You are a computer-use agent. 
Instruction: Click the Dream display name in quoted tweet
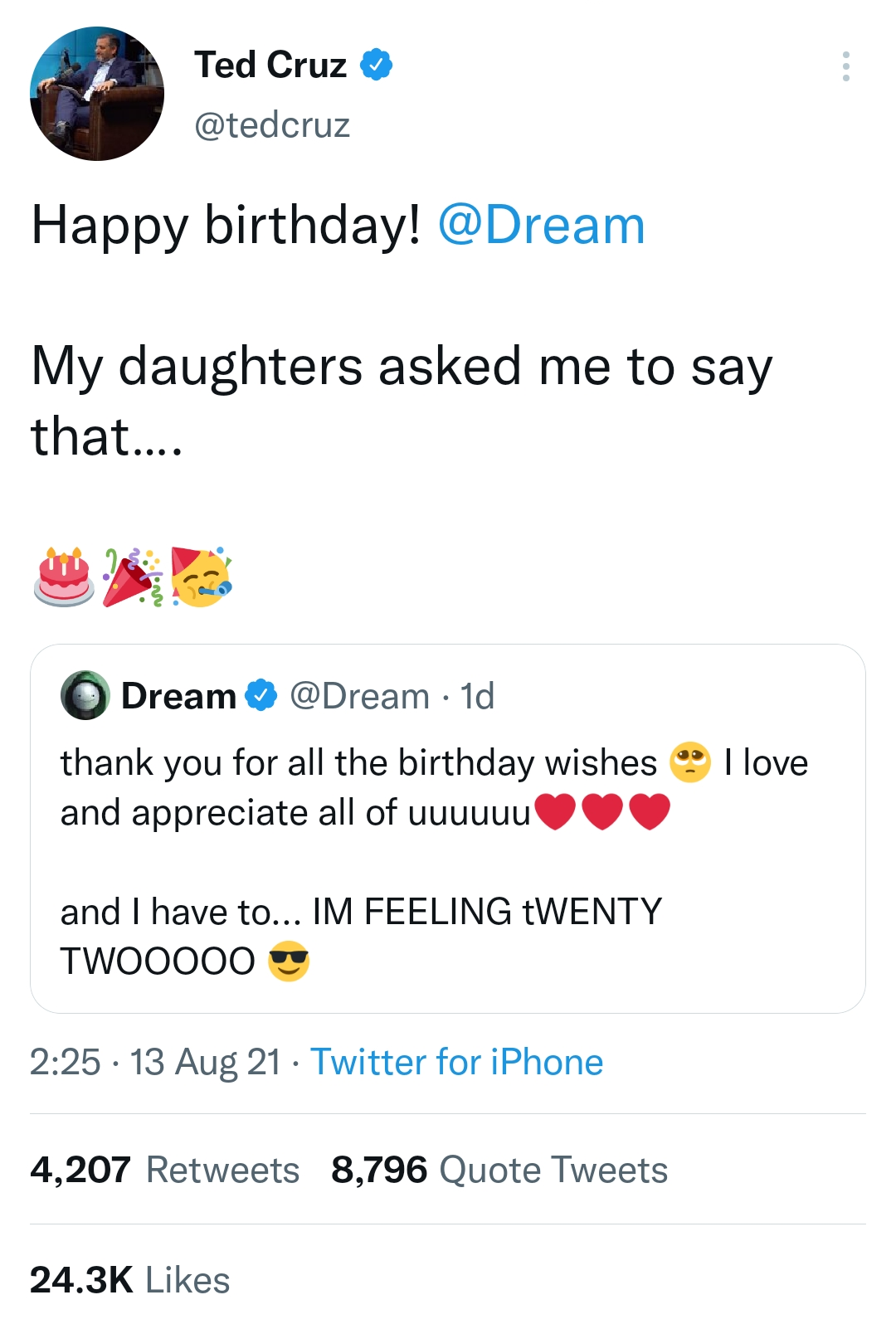coord(178,696)
